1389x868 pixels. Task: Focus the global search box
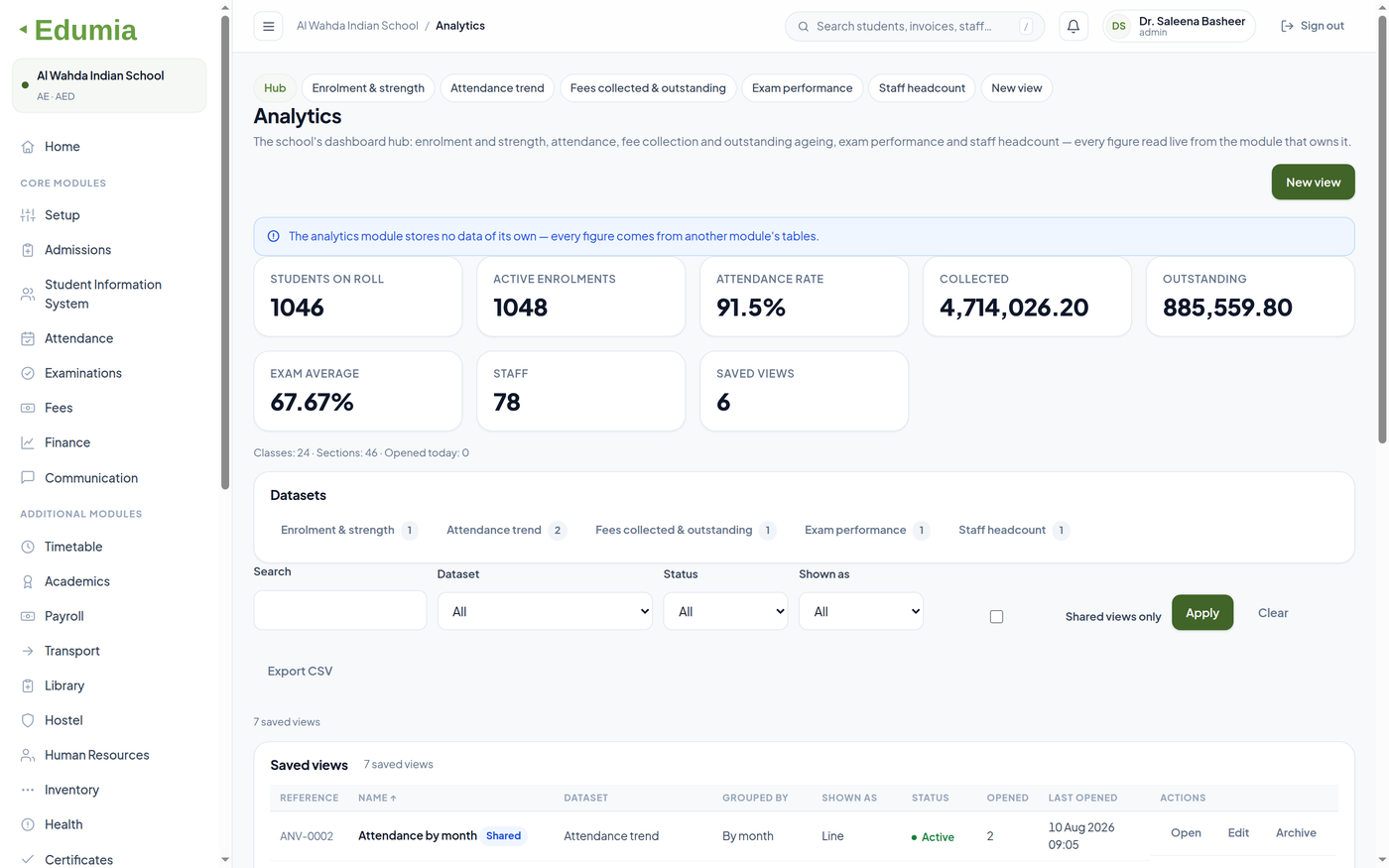click(x=915, y=27)
